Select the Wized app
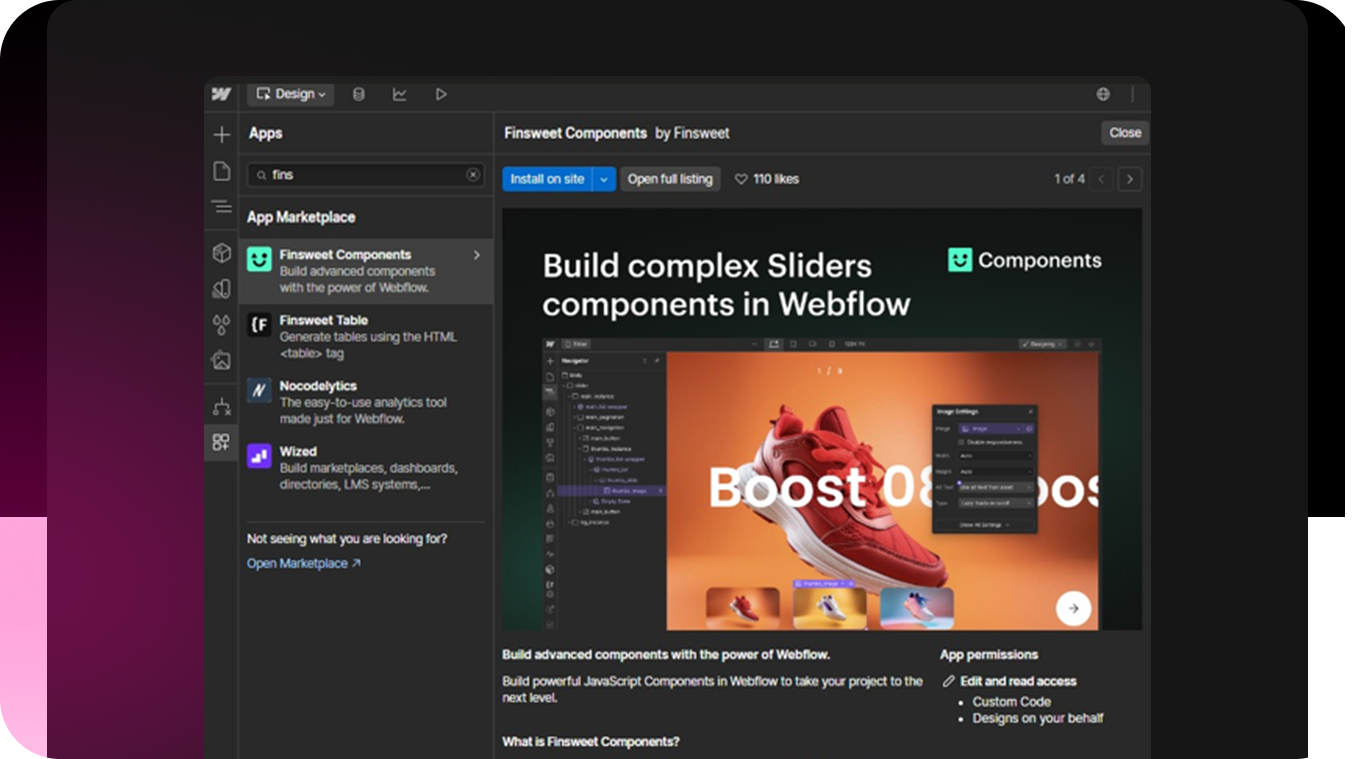Image resolution: width=1355 pixels, height=759 pixels. point(366,467)
